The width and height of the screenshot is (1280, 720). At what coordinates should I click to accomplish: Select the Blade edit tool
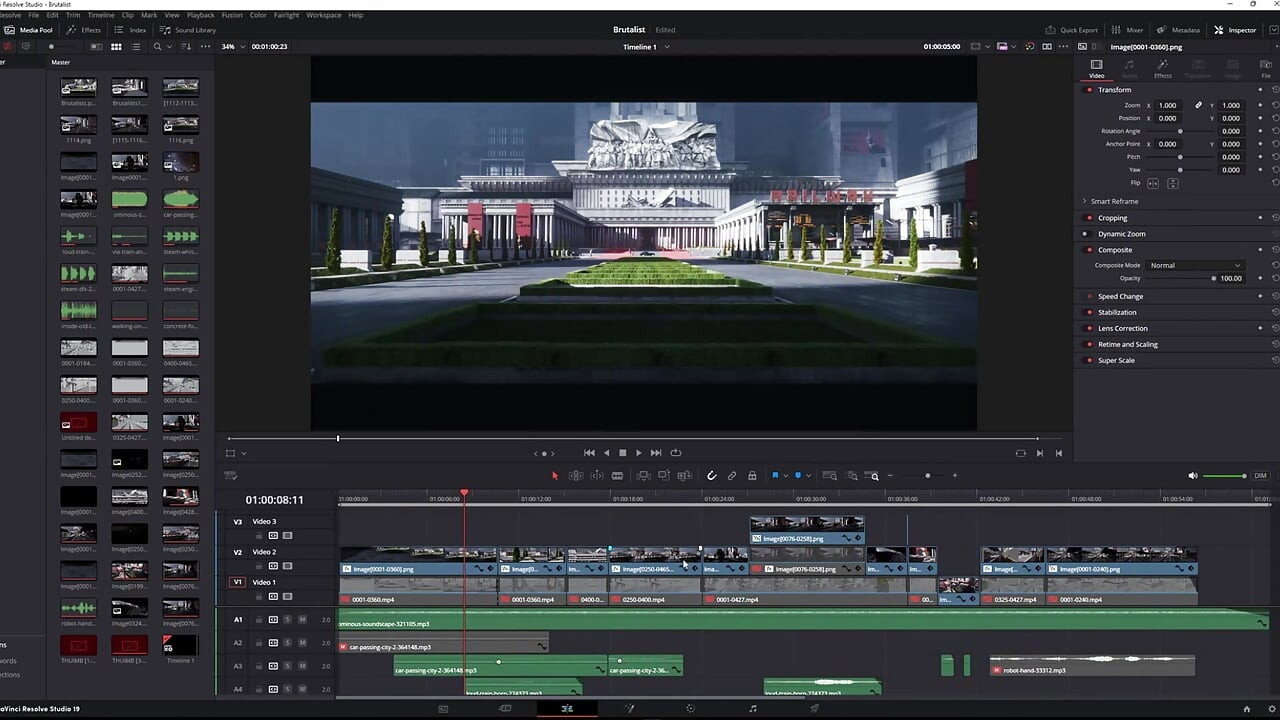click(x=617, y=476)
